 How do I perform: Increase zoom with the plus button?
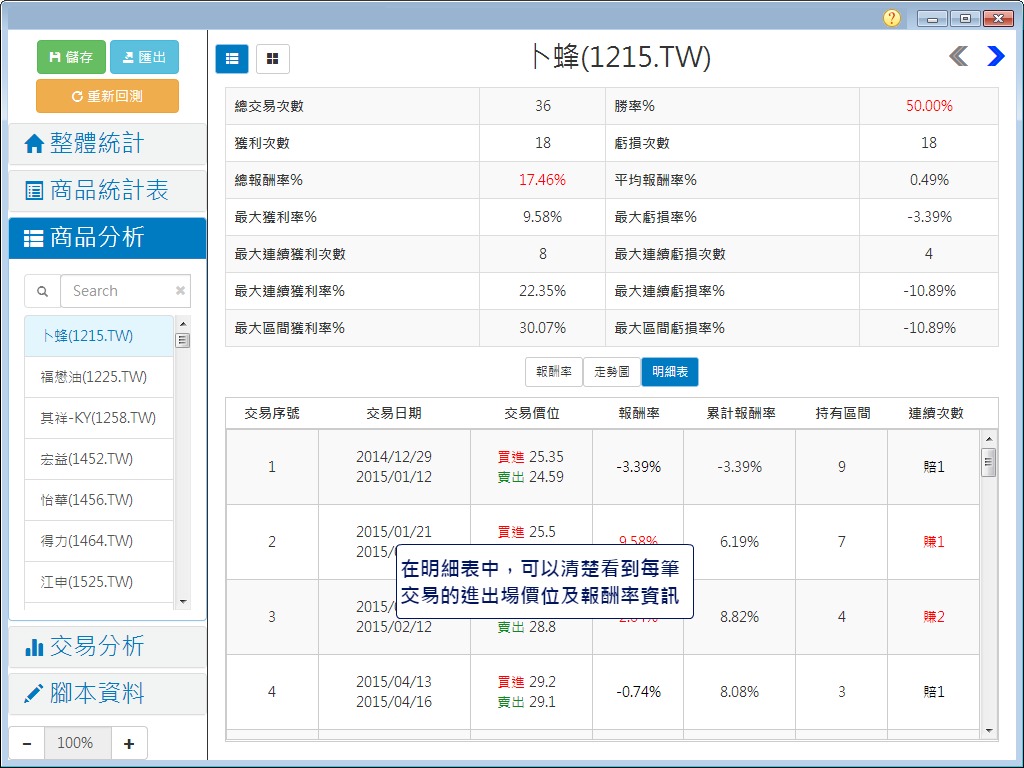click(129, 743)
